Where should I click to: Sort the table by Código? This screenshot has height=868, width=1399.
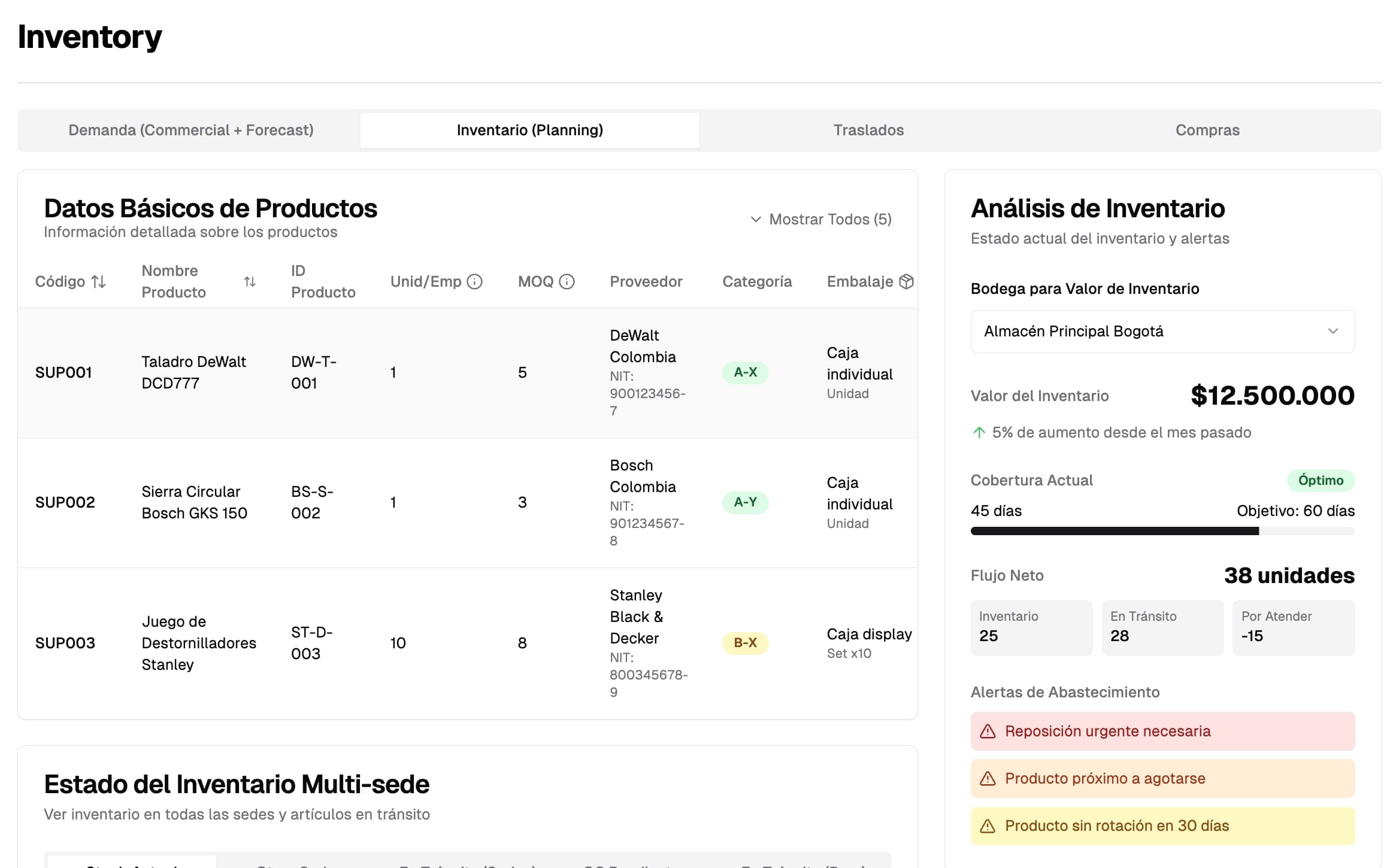98,281
